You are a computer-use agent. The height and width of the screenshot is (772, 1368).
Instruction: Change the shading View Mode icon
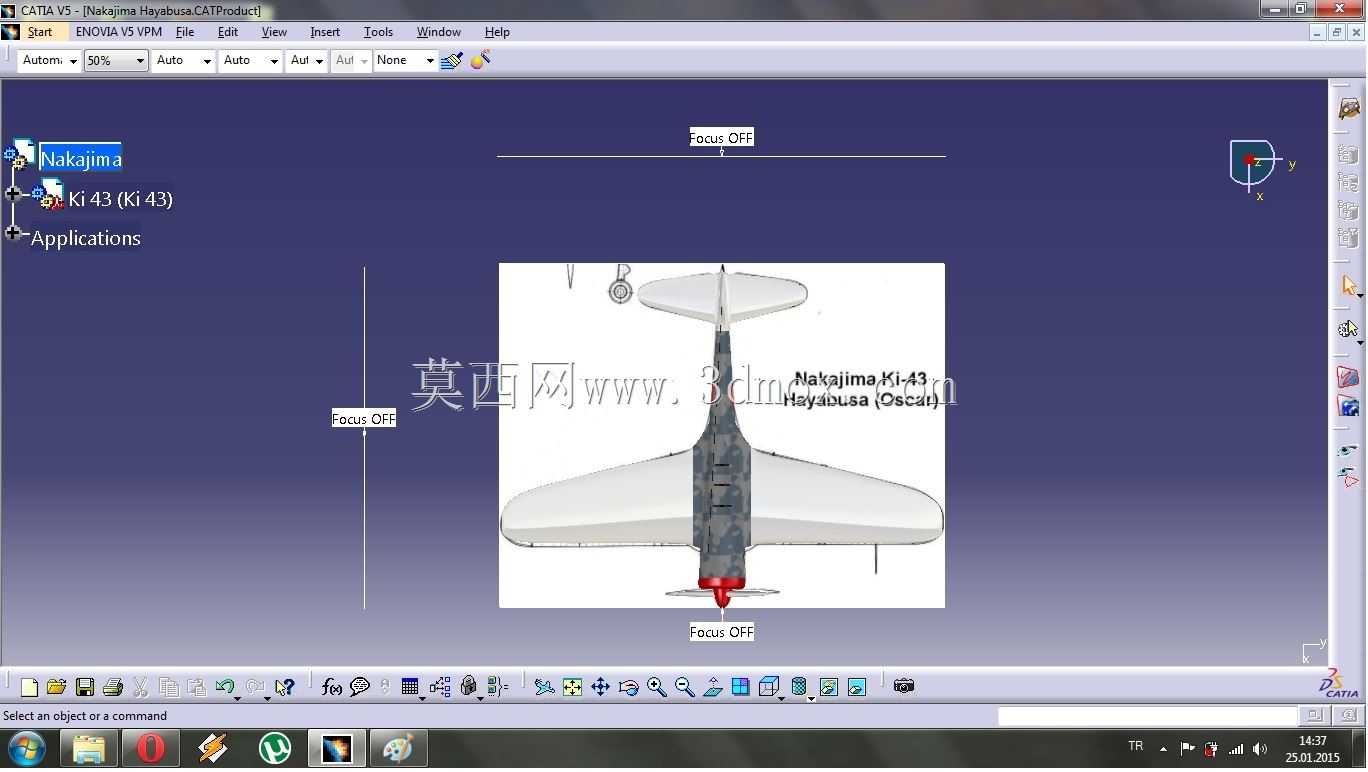pos(799,687)
